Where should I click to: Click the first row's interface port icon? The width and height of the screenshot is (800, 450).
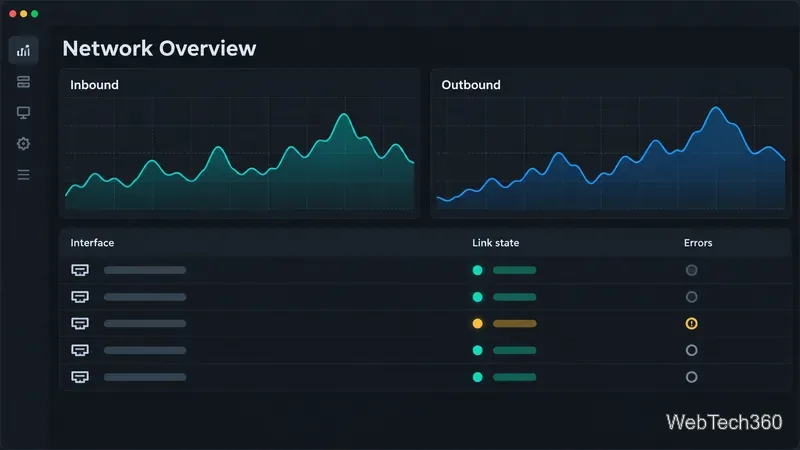coord(80,270)
